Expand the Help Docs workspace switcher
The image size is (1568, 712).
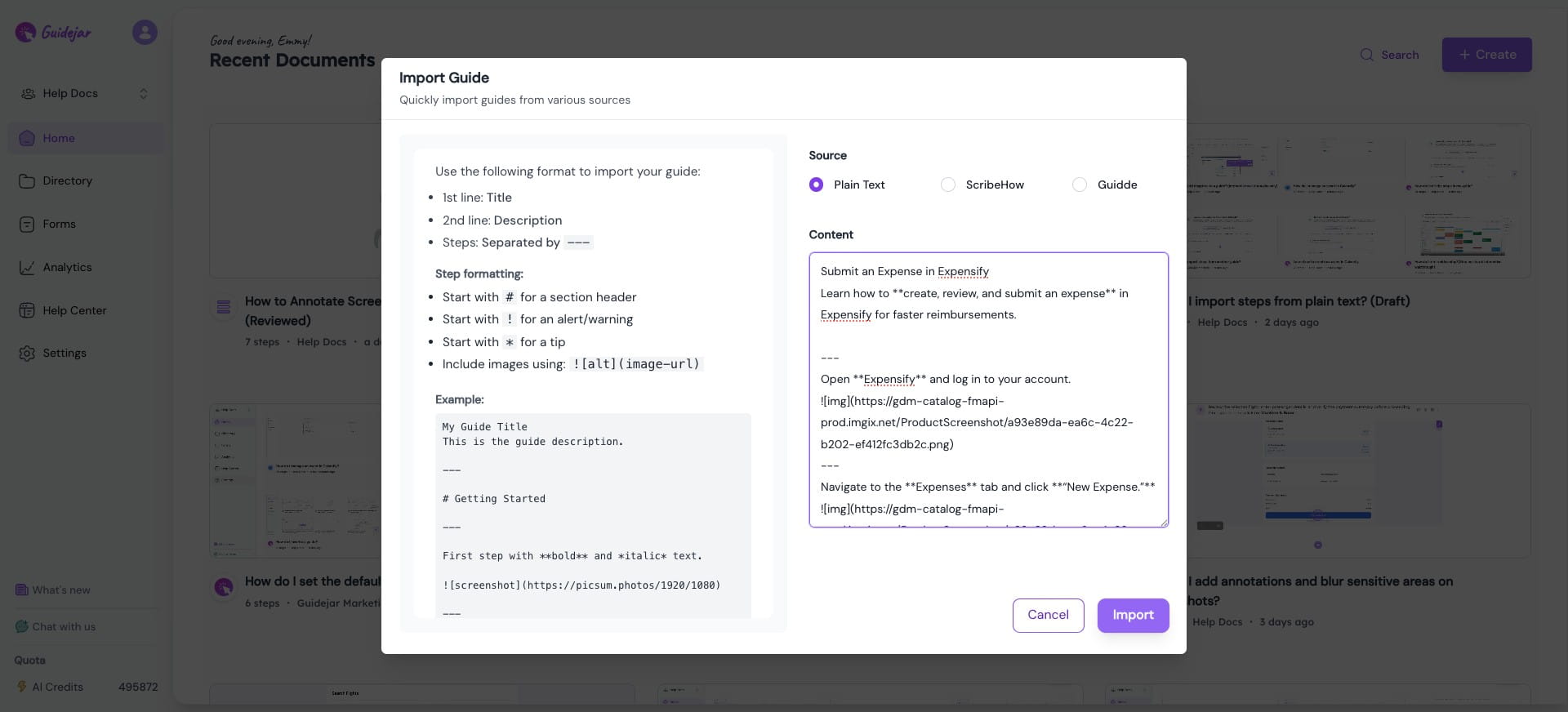tap(143, 94)
